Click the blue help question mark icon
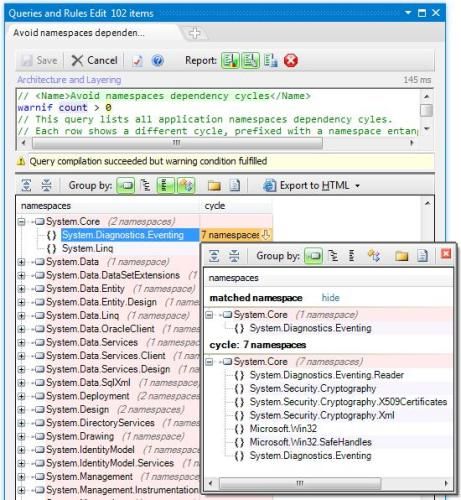 point(157,61)
